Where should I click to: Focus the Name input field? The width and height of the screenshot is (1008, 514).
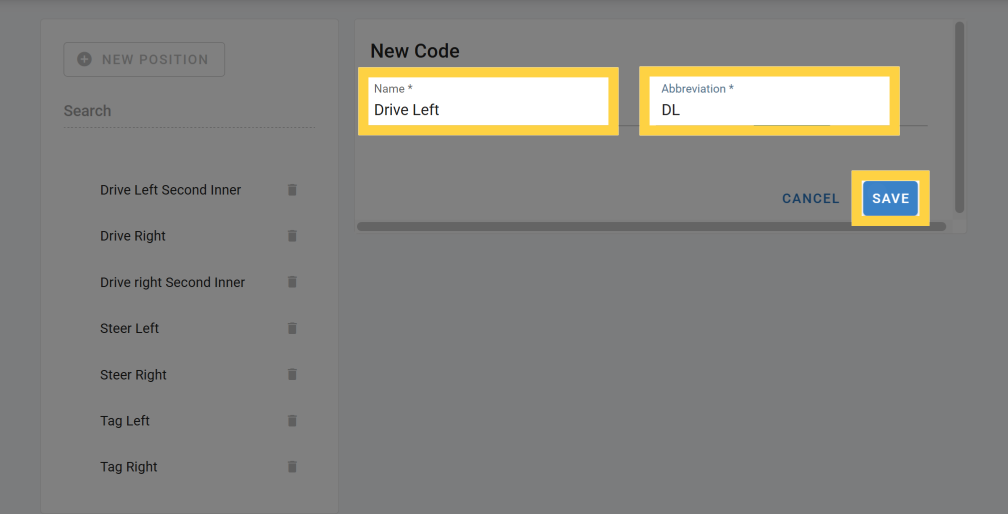coord(488,110)
